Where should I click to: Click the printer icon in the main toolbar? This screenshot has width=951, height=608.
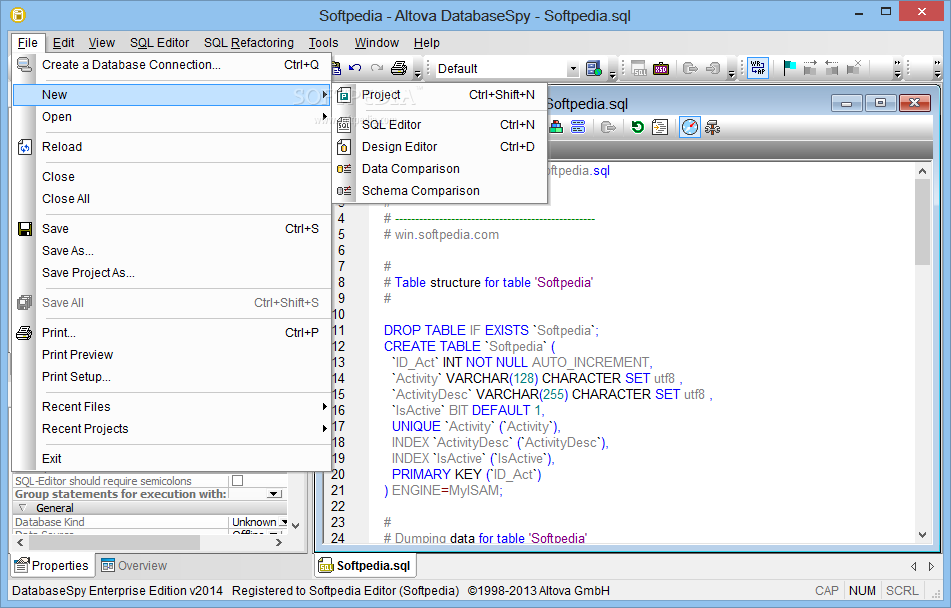click(398, 68)
